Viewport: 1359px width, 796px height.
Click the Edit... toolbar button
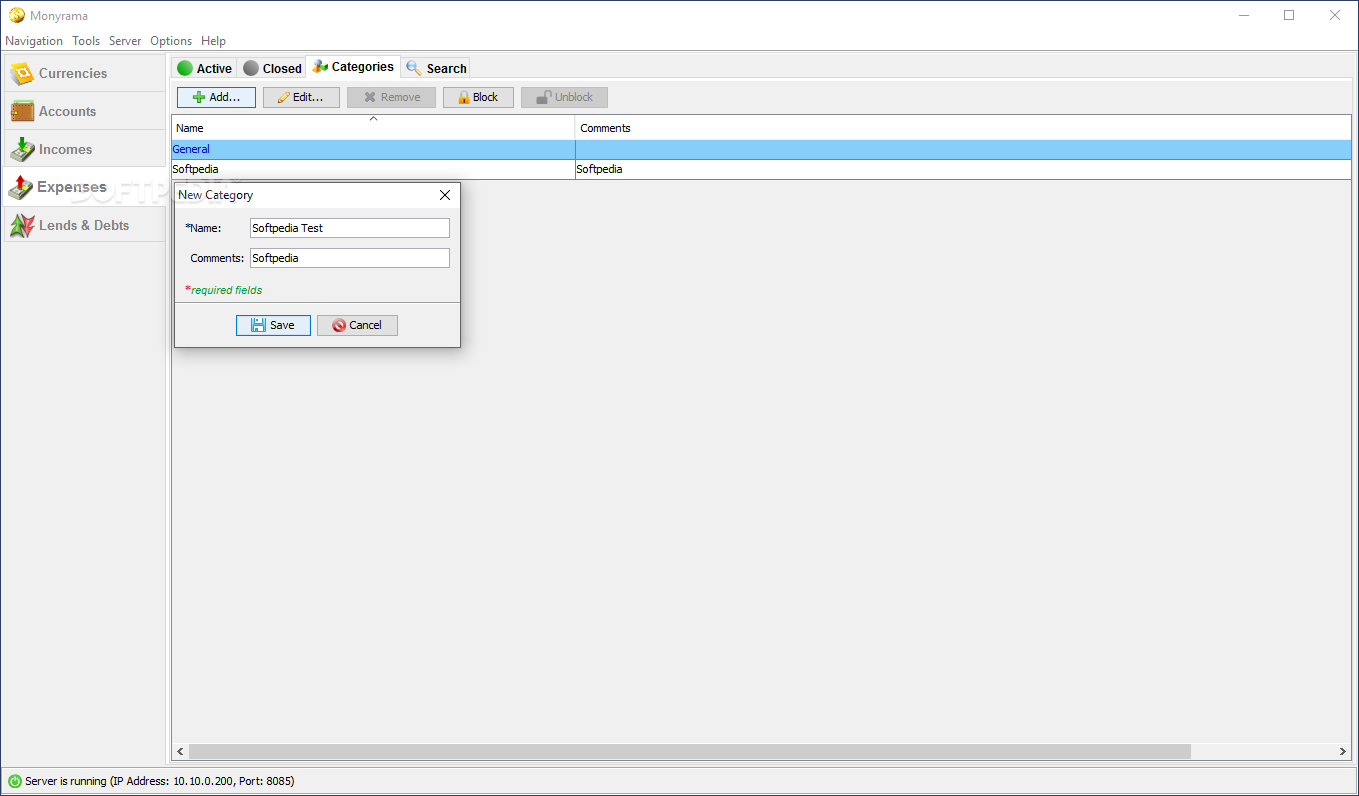click(301, 97)
